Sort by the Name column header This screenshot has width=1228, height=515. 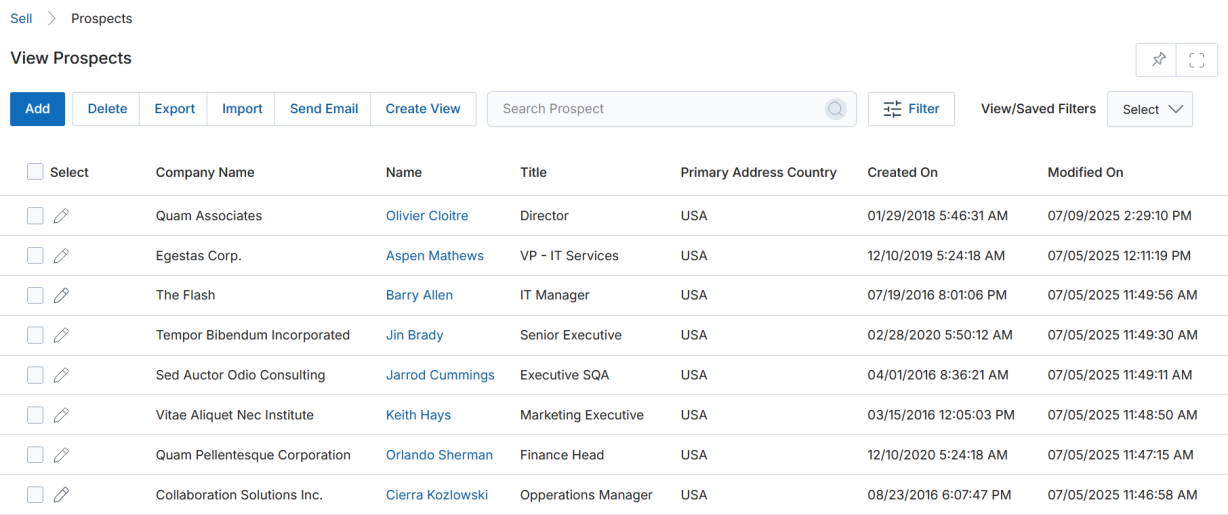coord(404,172)
